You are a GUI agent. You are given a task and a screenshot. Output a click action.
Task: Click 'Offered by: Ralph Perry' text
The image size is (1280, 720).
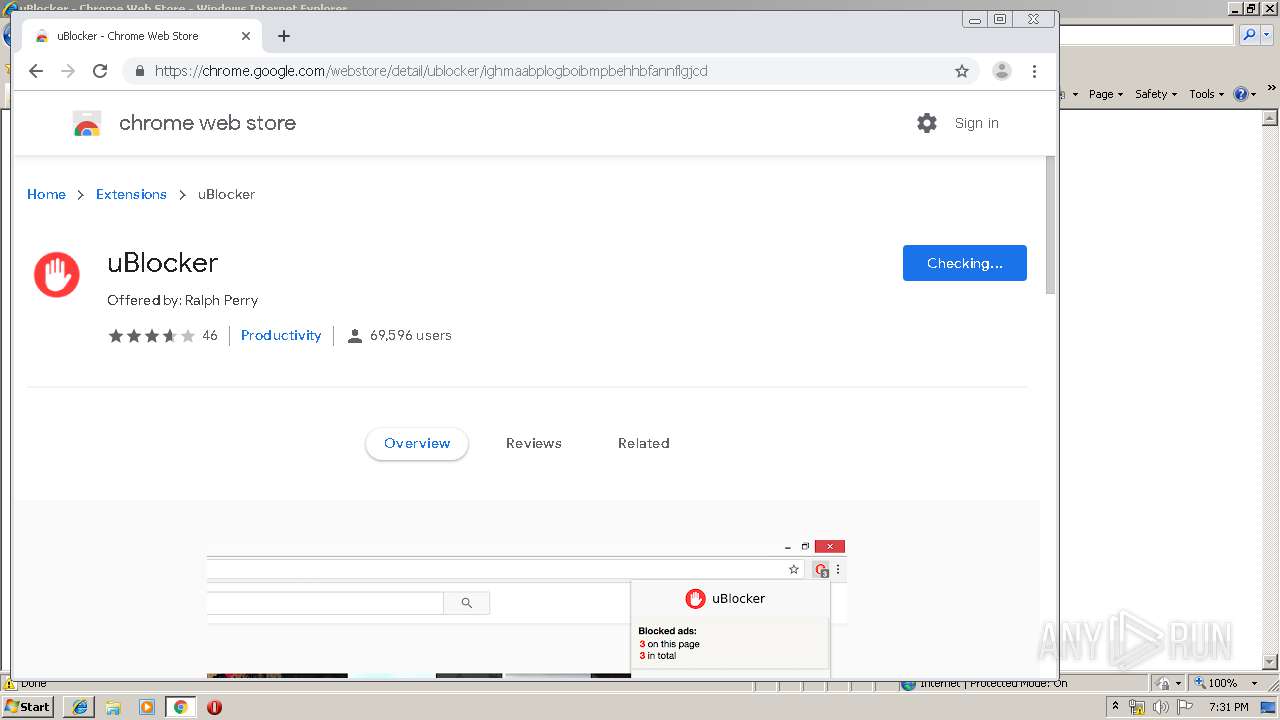coord(182,300)
